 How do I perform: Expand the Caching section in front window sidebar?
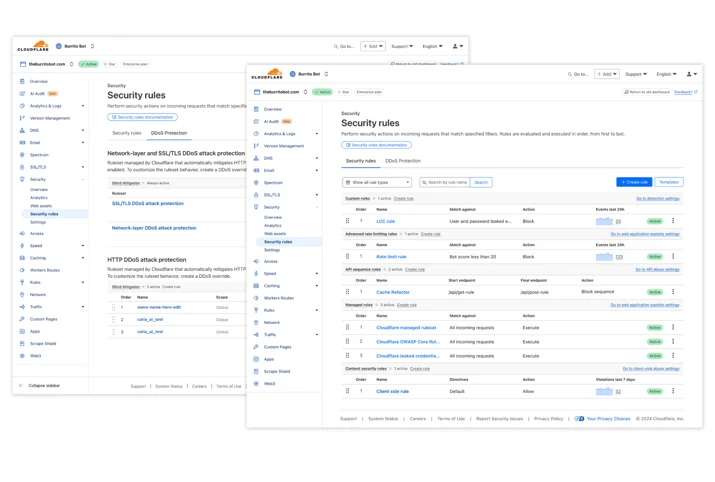(x=317, y=286)
